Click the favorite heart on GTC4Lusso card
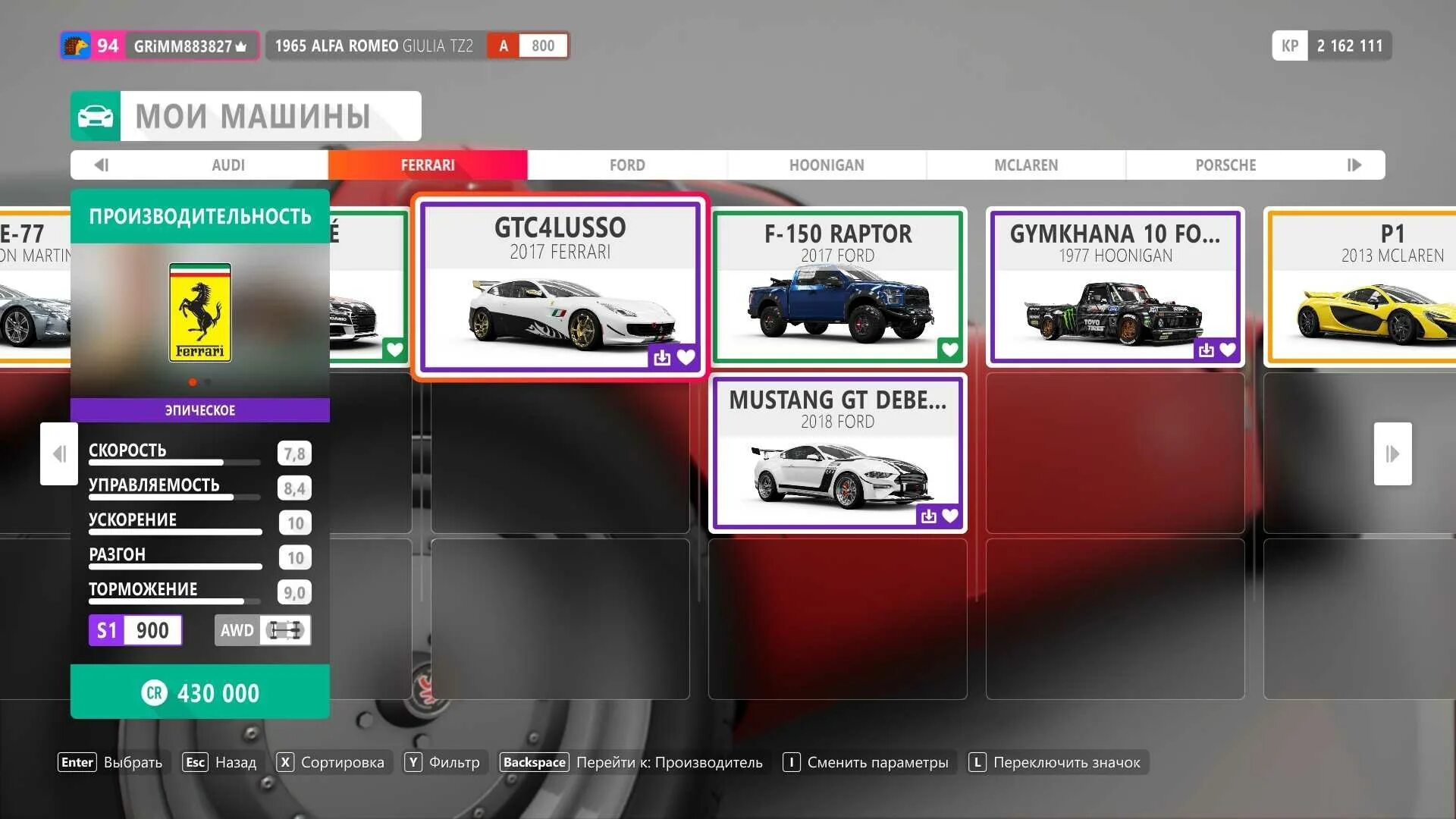The width and height of the screenshot is (1456, 819). coord(686,356)
